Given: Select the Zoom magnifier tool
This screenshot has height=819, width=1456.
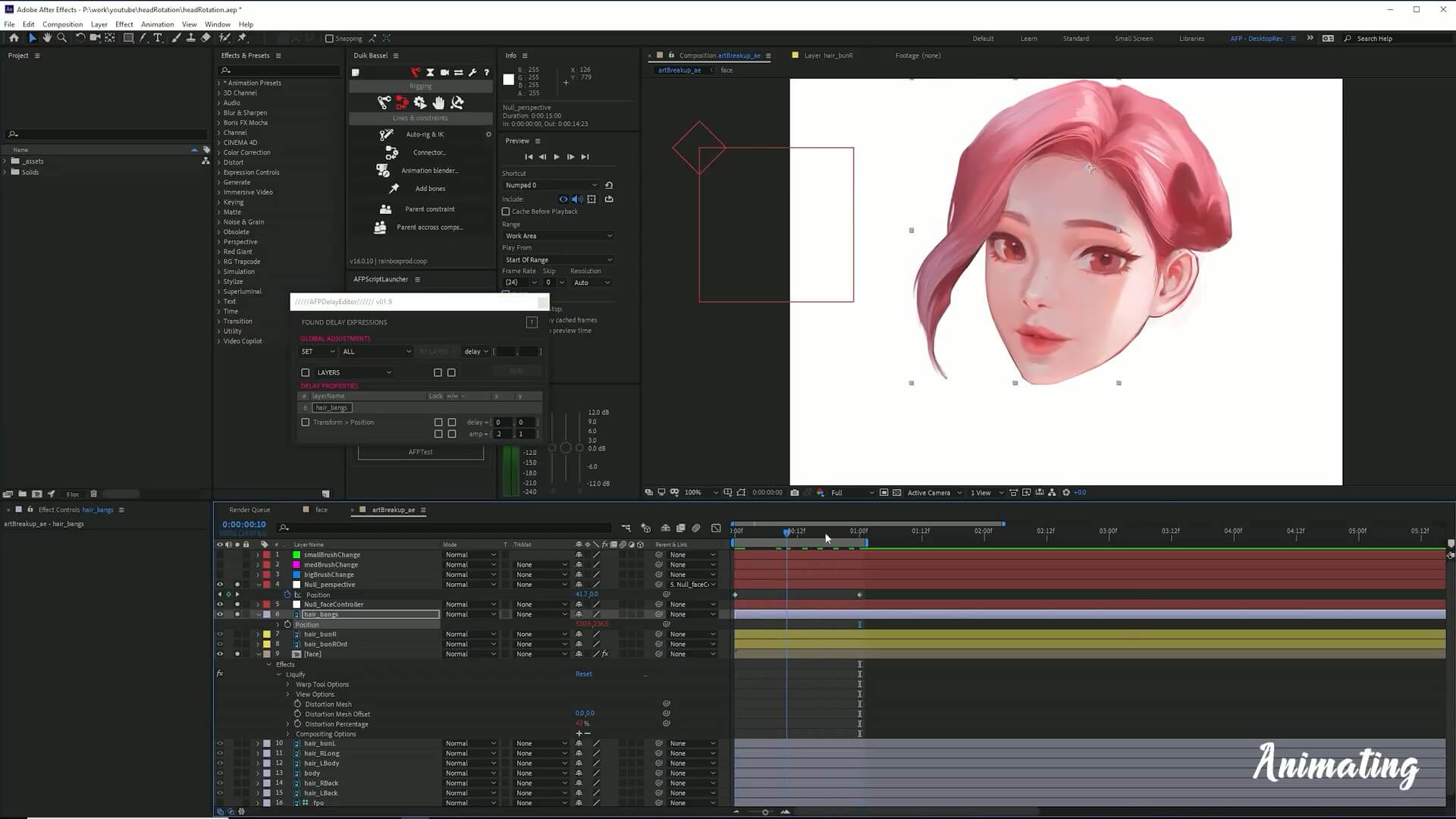Looking at the screenshot, I should [62, 38].
